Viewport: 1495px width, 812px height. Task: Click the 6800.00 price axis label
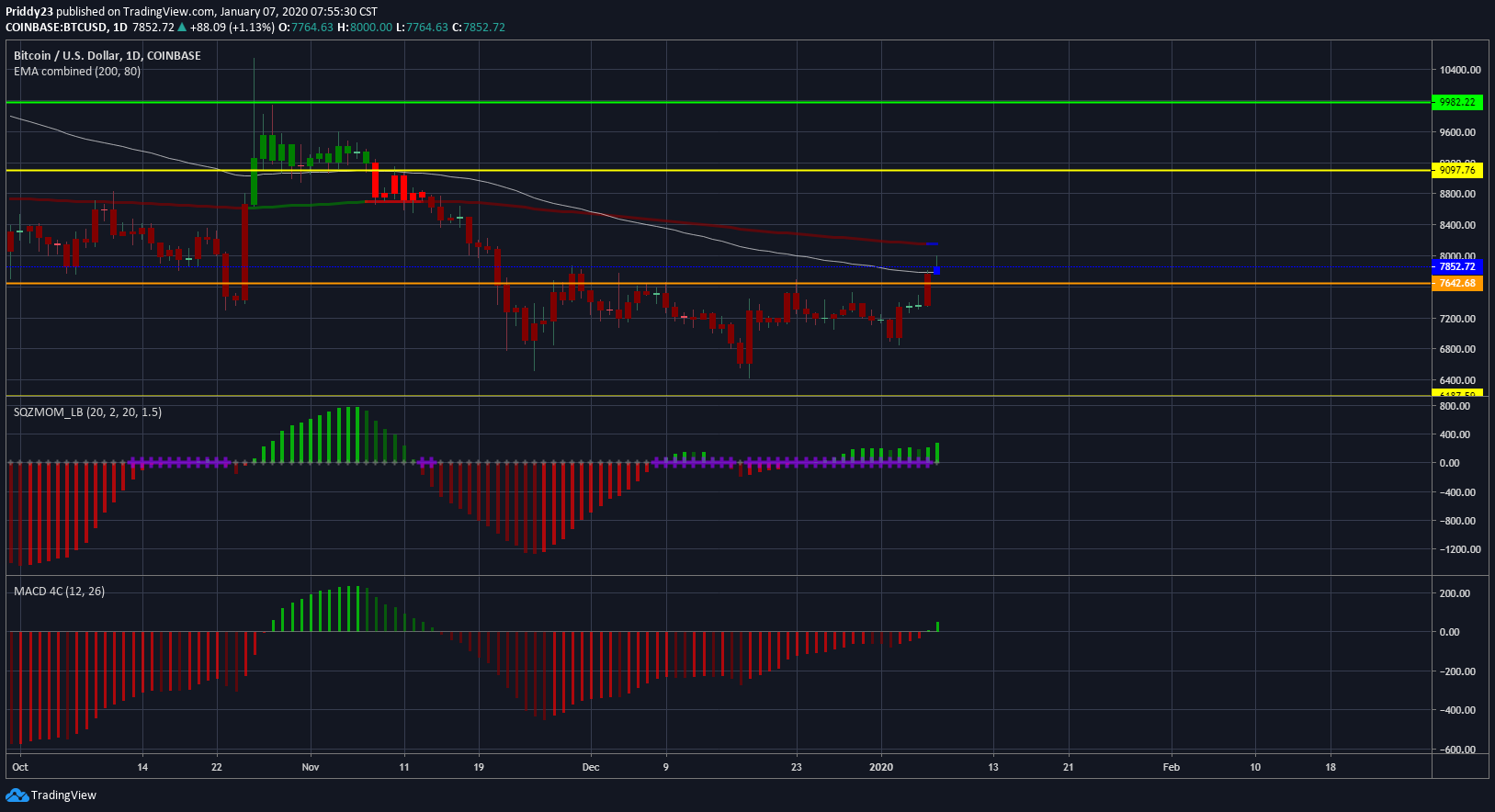(x=1458, y=349)
